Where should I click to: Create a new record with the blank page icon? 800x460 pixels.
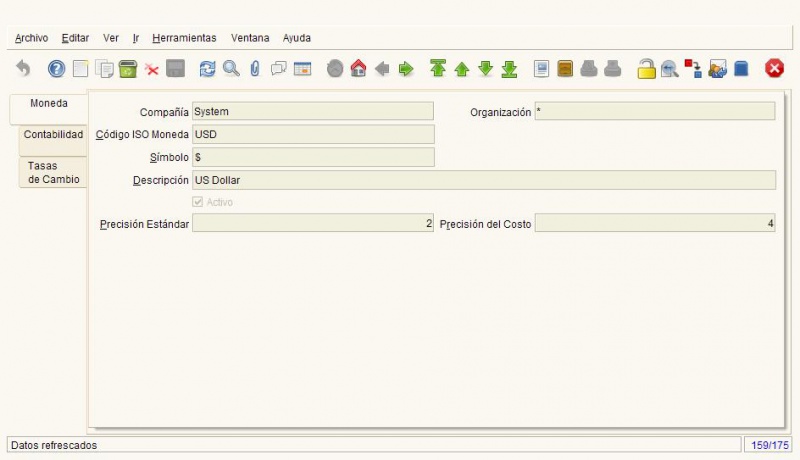click(81, 68)
